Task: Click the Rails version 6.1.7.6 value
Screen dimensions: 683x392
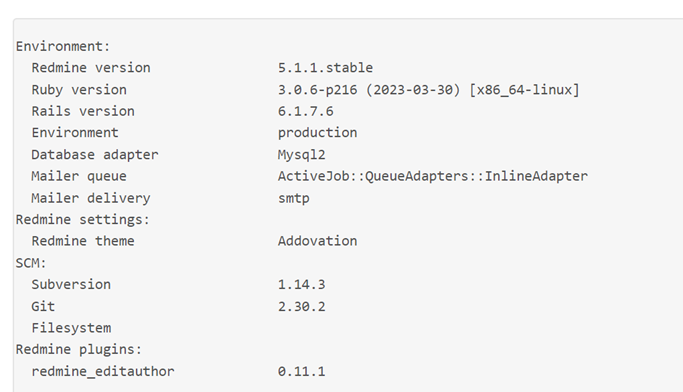Action: [x=306, y=111]
